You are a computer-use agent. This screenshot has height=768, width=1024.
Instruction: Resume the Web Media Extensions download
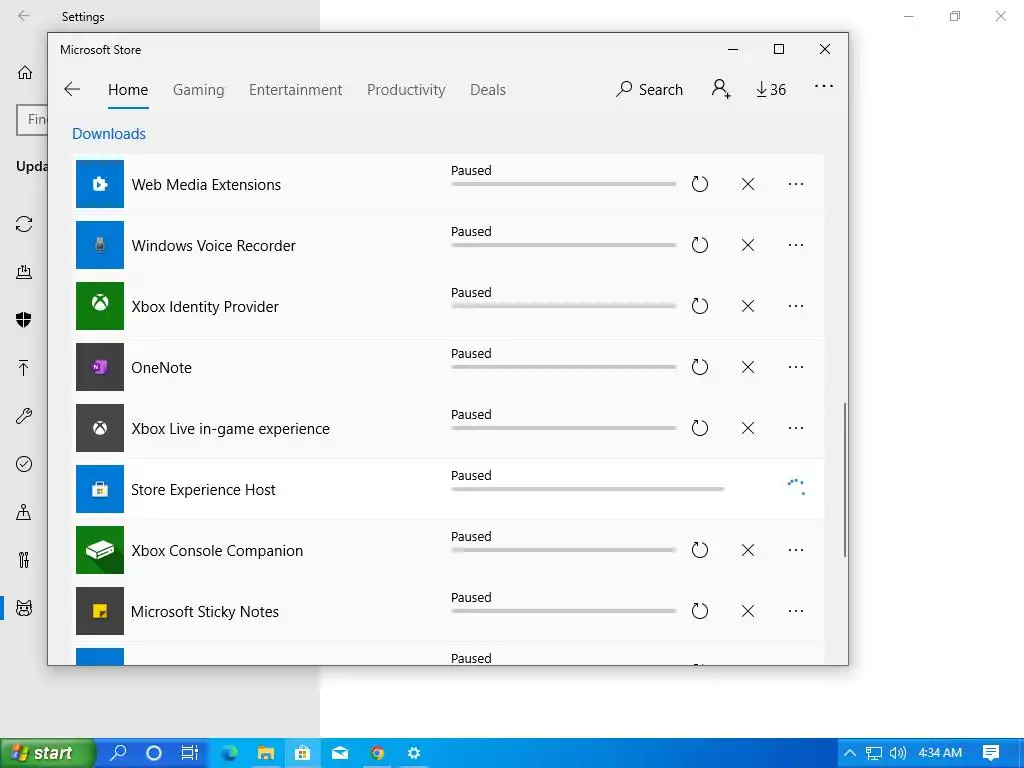699,184
